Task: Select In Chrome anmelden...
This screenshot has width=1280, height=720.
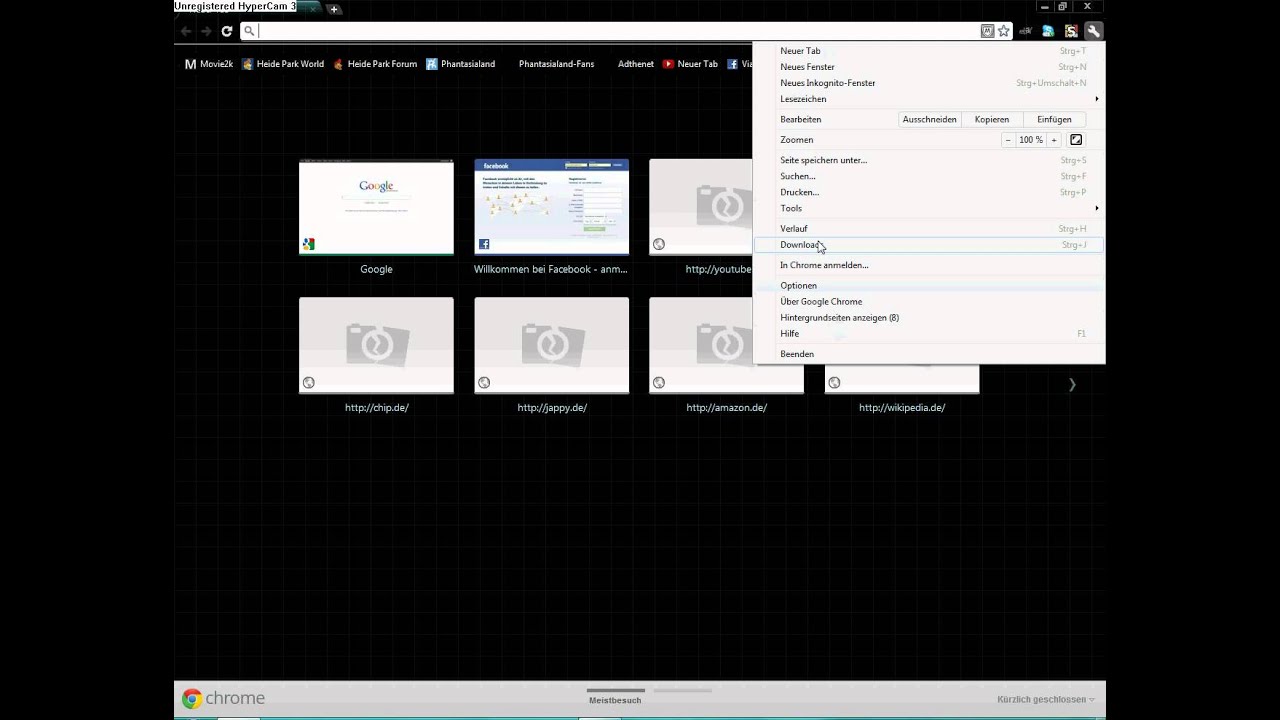Action: (x=928, y=265)
